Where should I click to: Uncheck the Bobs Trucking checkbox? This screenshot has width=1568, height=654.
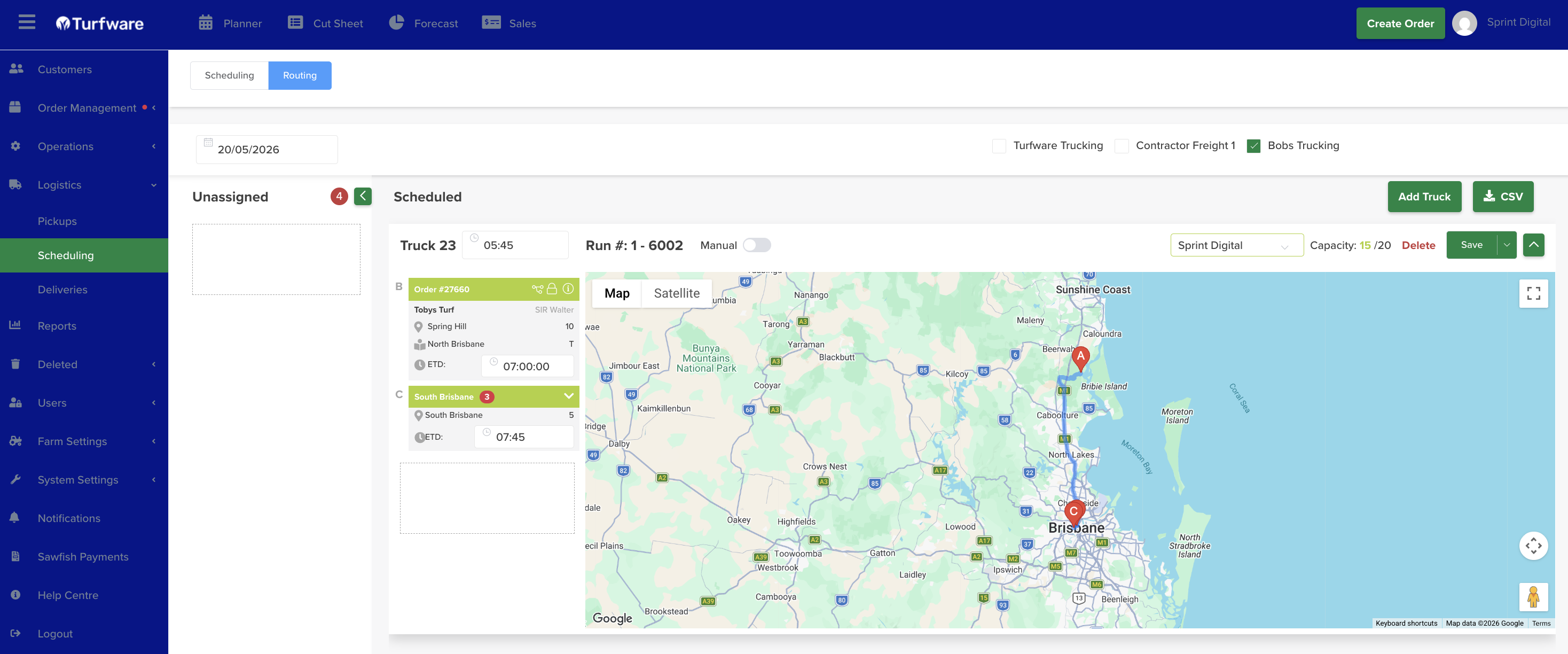[x=1253, y=145]
